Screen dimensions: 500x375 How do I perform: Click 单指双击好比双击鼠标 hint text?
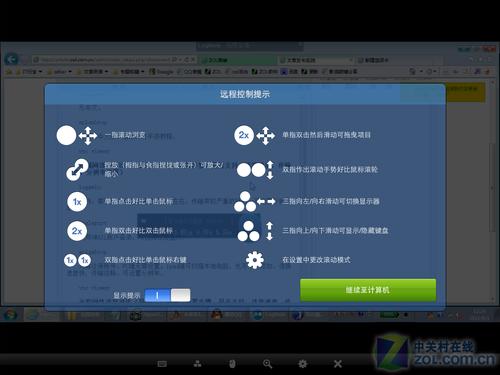139,231
